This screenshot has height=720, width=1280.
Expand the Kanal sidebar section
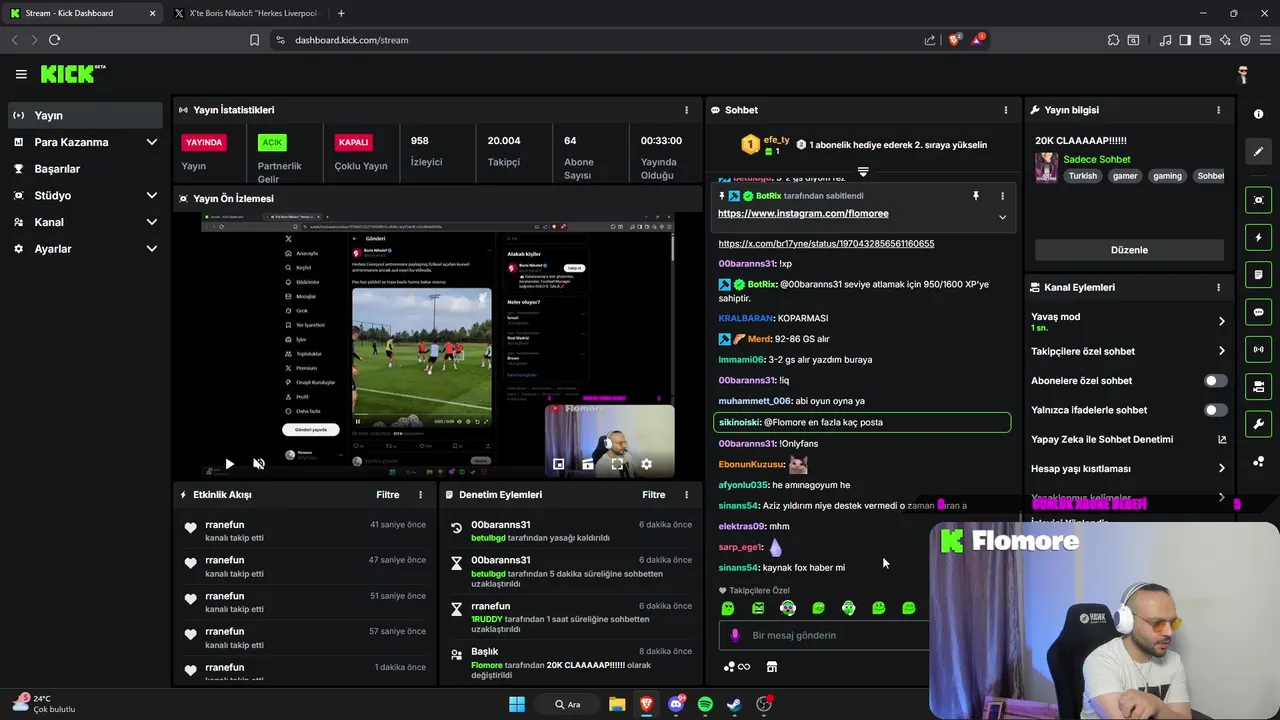coord(152,222)
